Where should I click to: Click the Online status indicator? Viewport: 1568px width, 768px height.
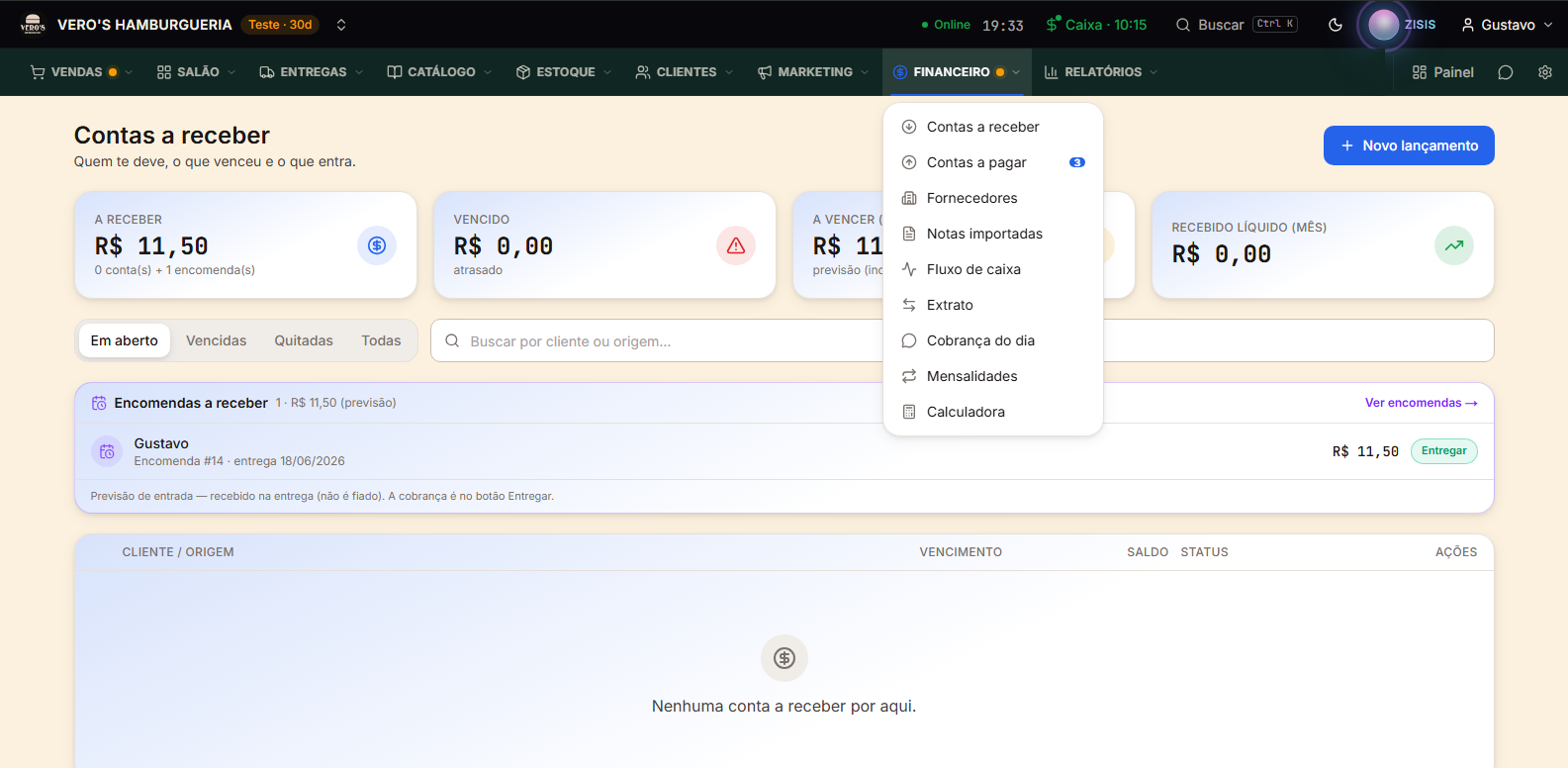[x=946, y=25]
